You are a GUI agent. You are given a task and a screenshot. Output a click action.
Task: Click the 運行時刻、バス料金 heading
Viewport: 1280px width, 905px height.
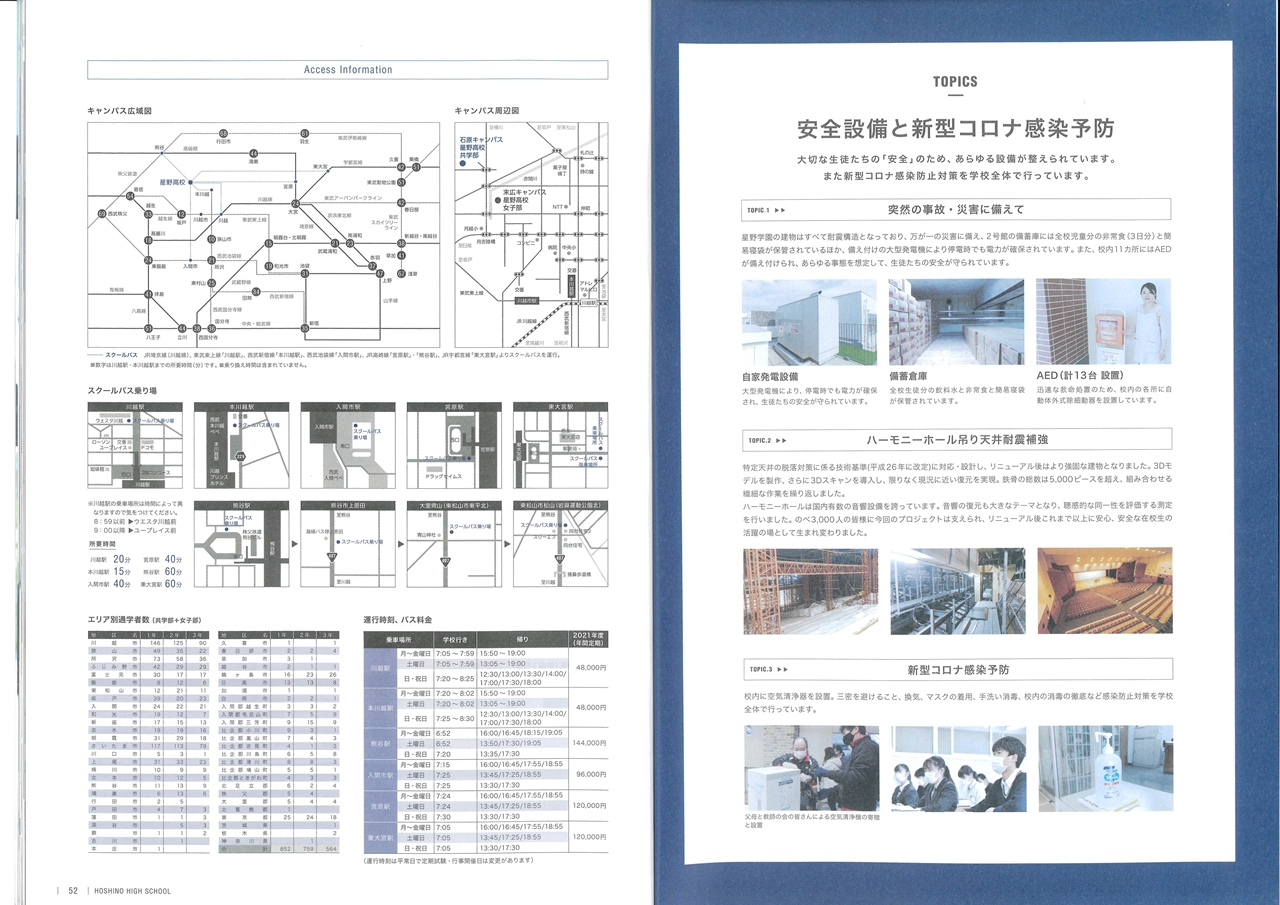(398, 620)
